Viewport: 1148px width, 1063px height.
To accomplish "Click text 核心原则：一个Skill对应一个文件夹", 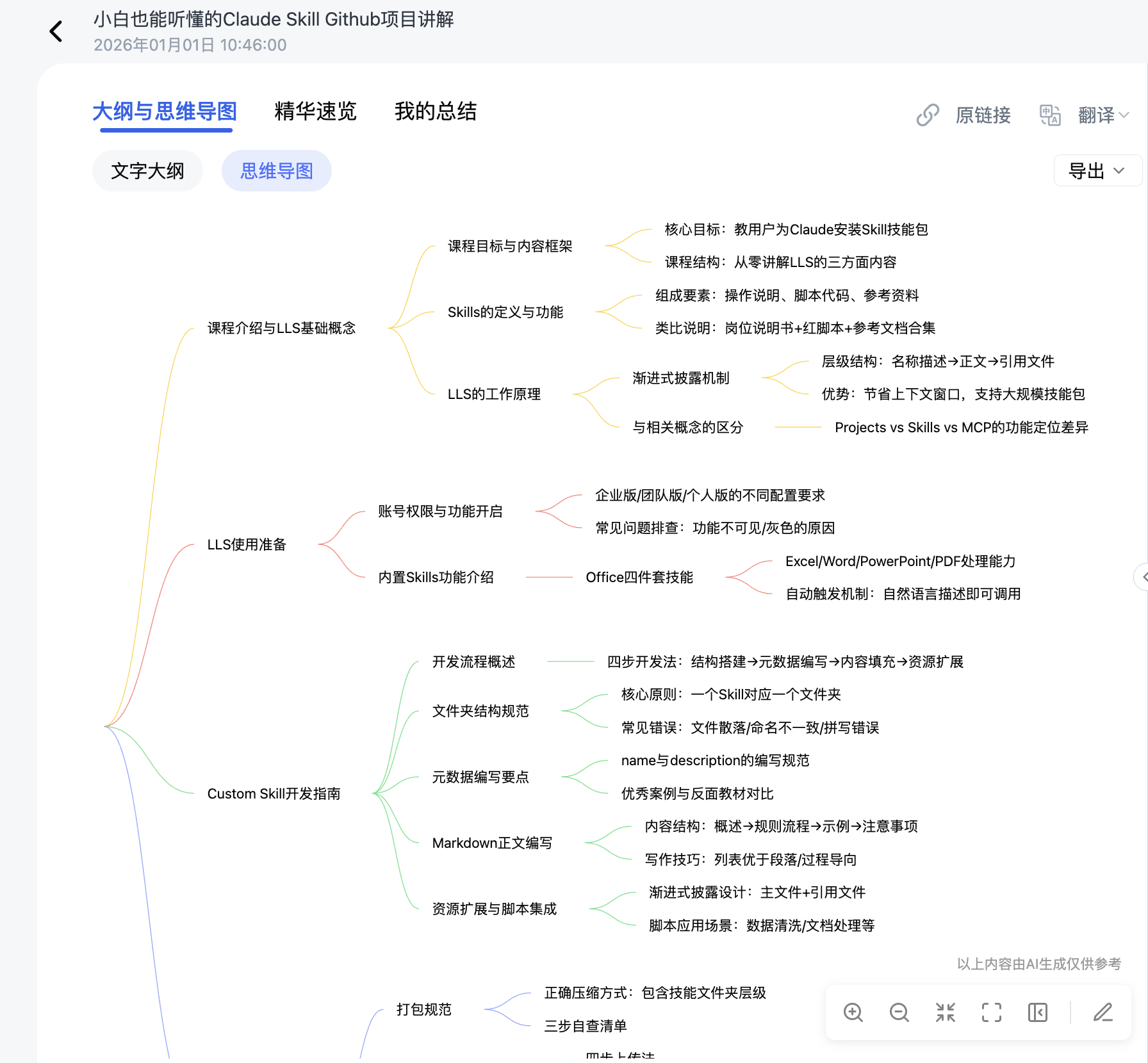I will (x=731, y=694).
